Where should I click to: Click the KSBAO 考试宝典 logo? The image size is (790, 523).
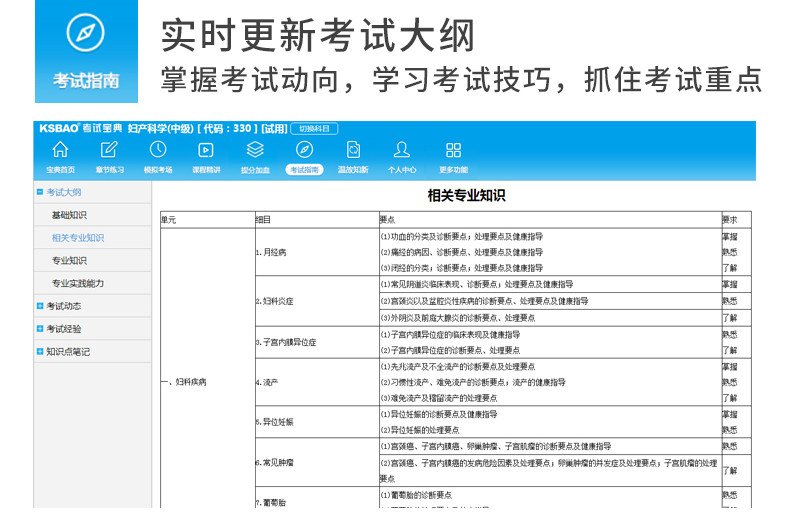[x=81, y=128]
